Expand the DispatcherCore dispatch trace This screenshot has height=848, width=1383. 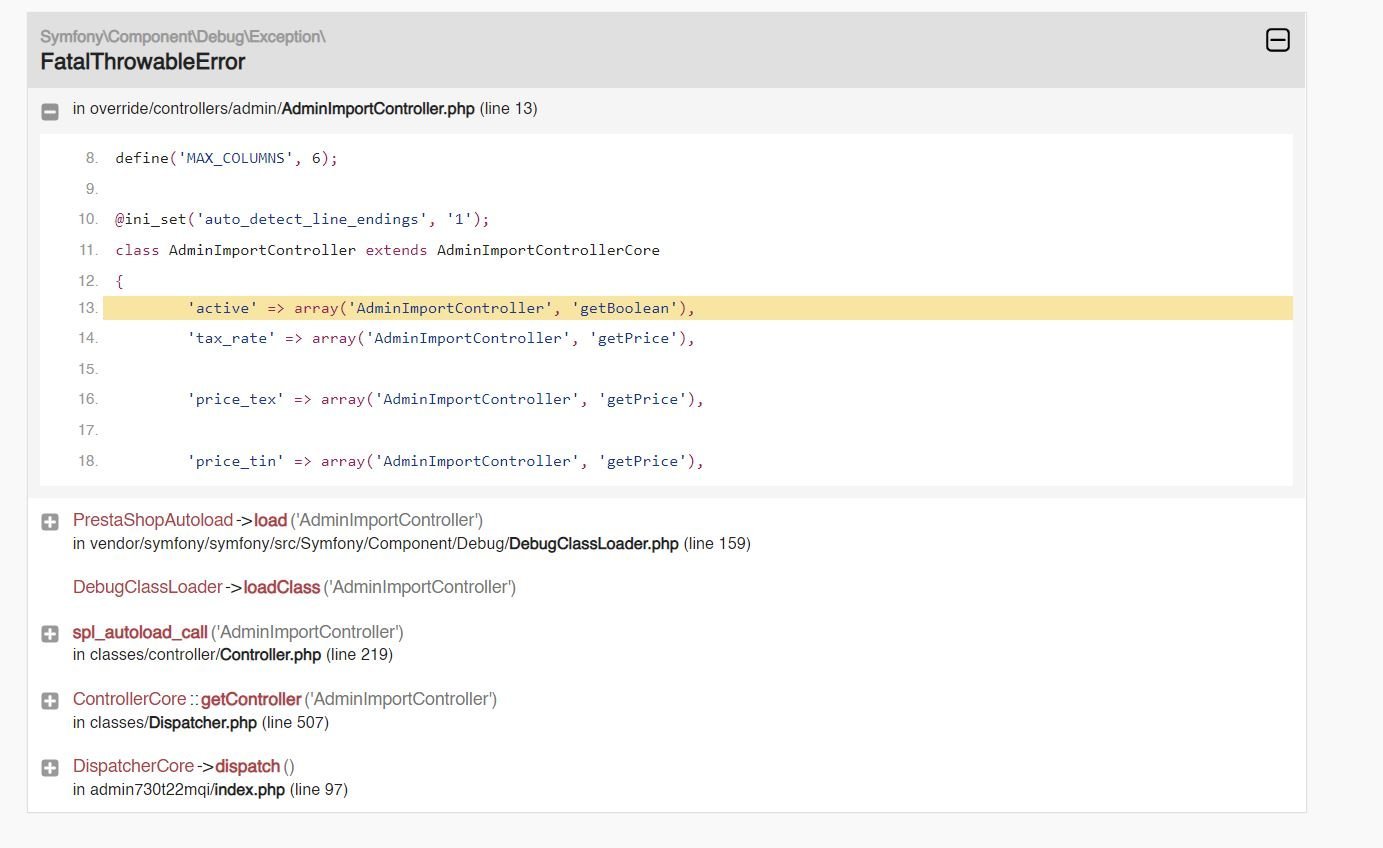[x=50, y=768]
